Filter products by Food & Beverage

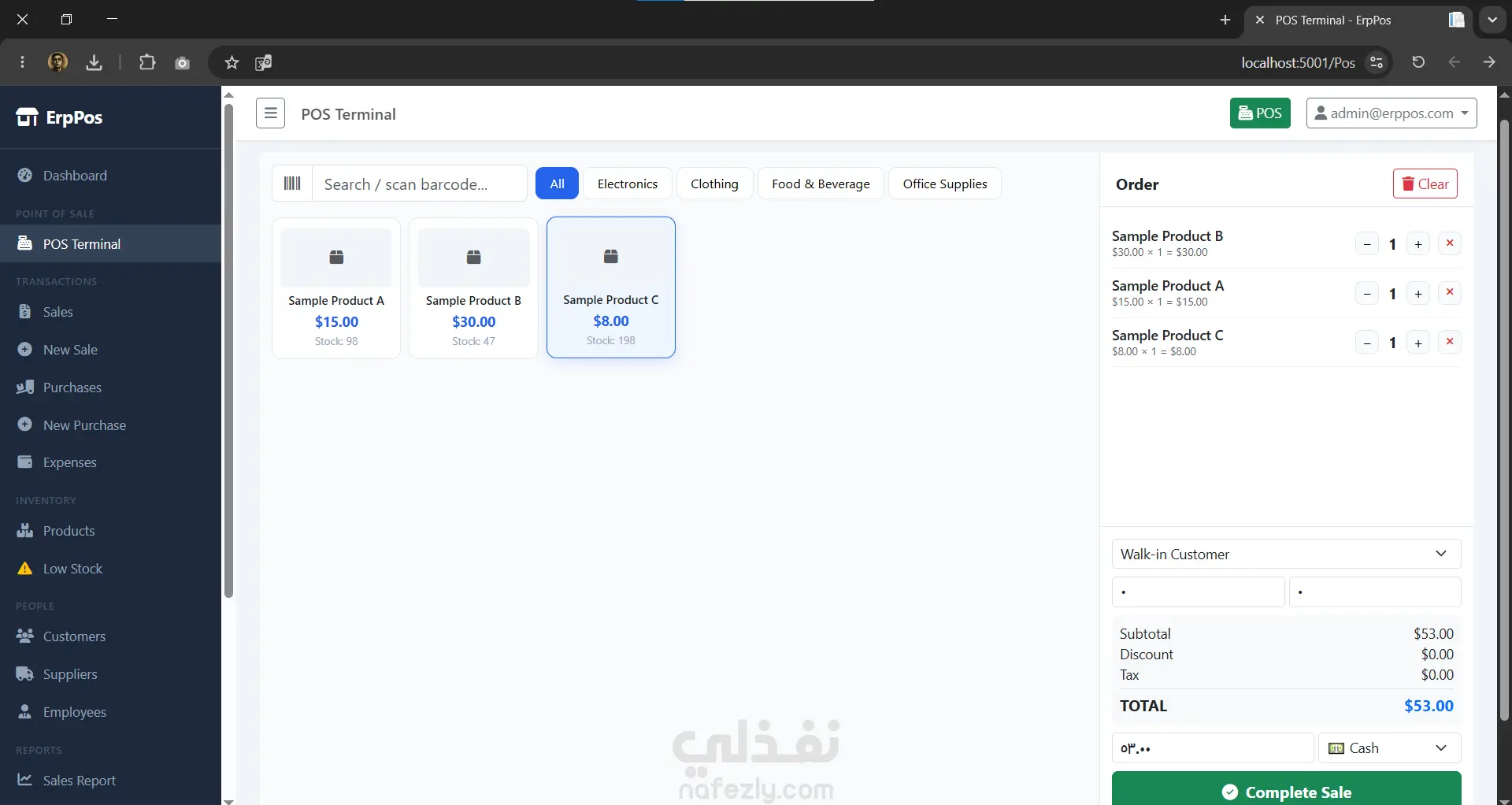coord(821,184)
